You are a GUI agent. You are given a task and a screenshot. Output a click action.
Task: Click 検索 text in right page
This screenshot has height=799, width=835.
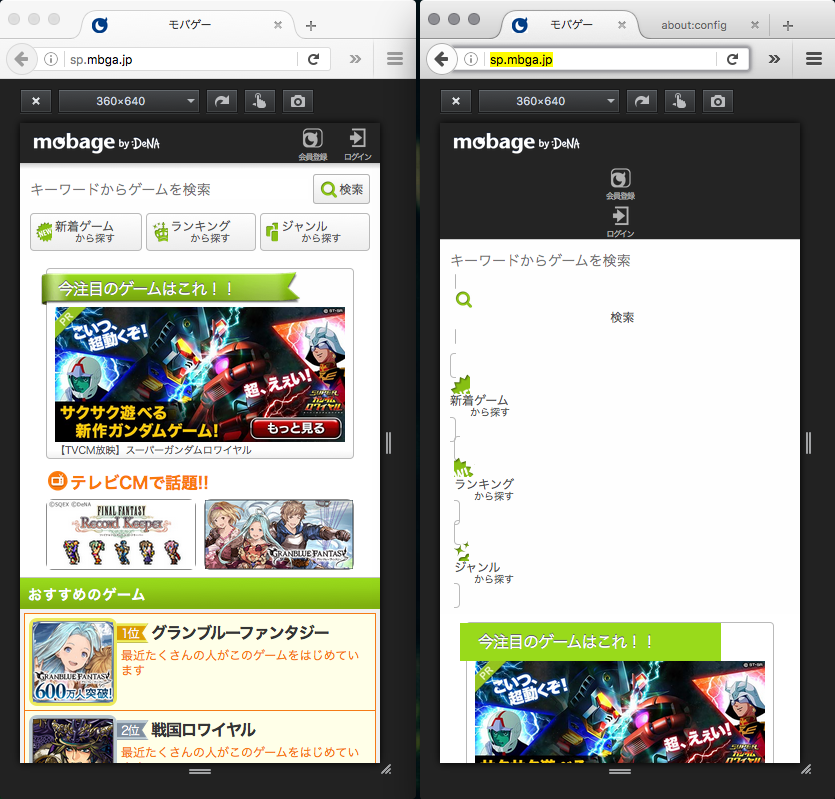[622, 317]
